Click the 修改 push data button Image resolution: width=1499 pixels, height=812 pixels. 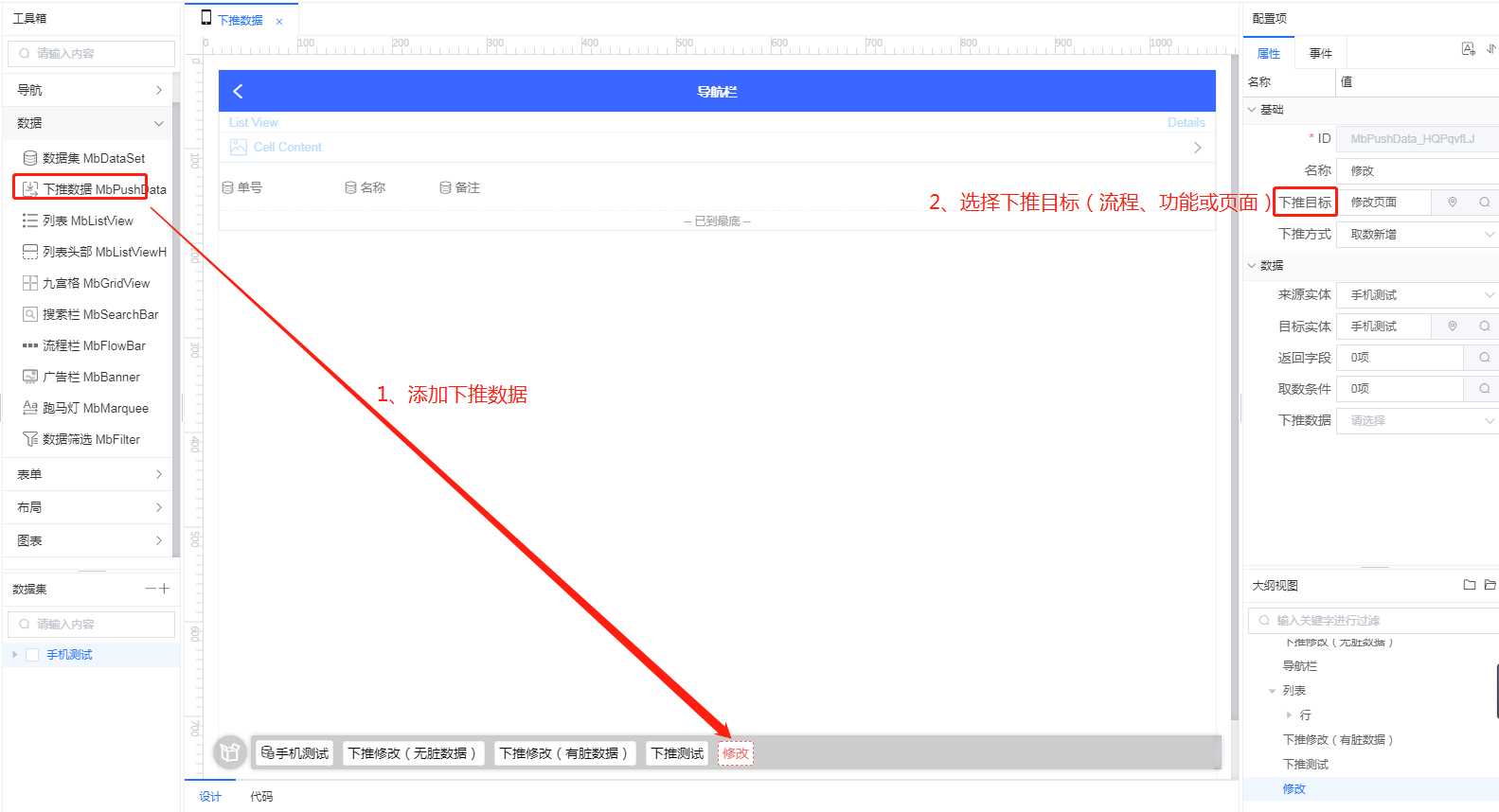click(736, 753)
